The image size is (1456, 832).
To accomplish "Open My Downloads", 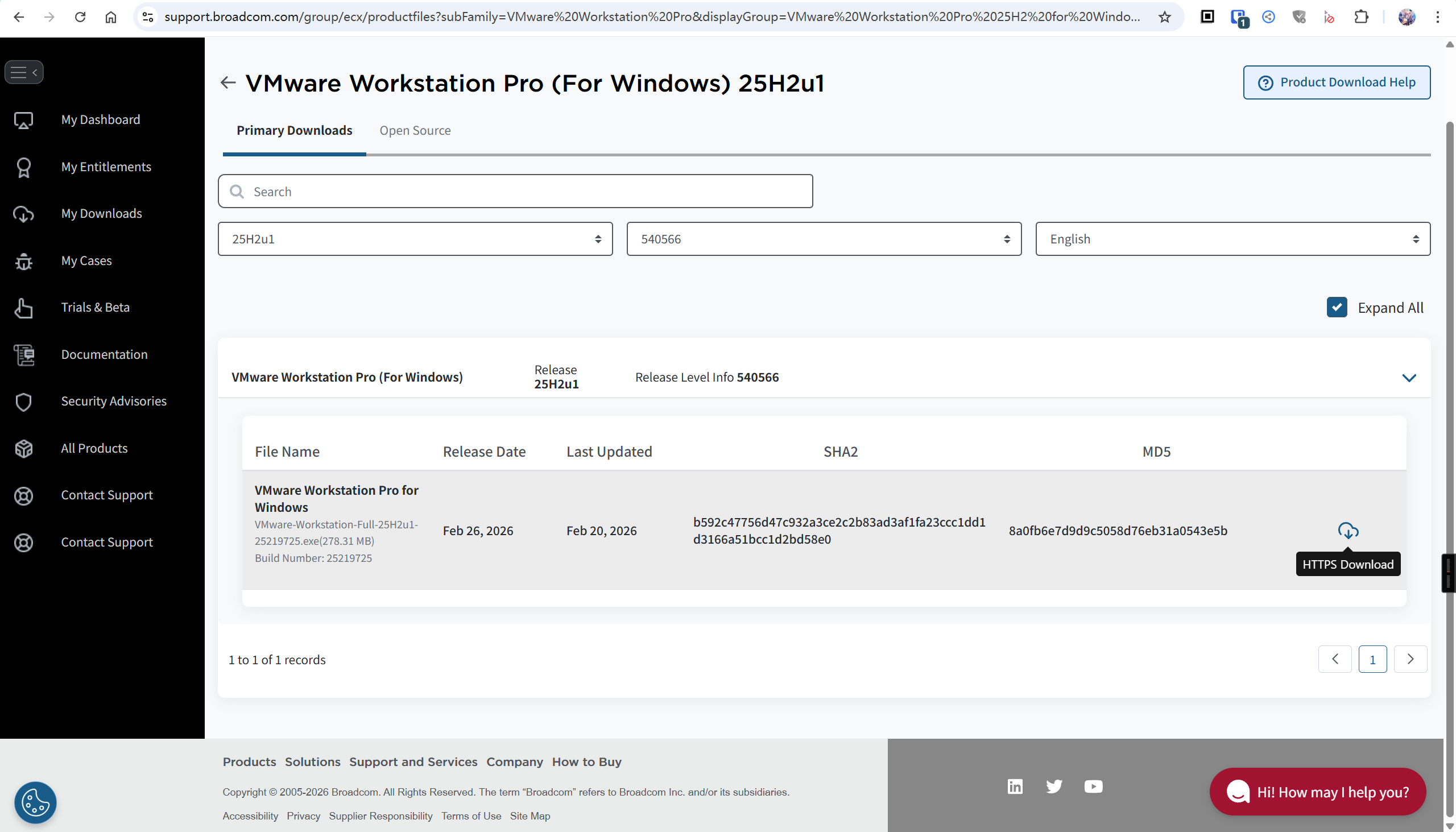I will coord(101,213).
